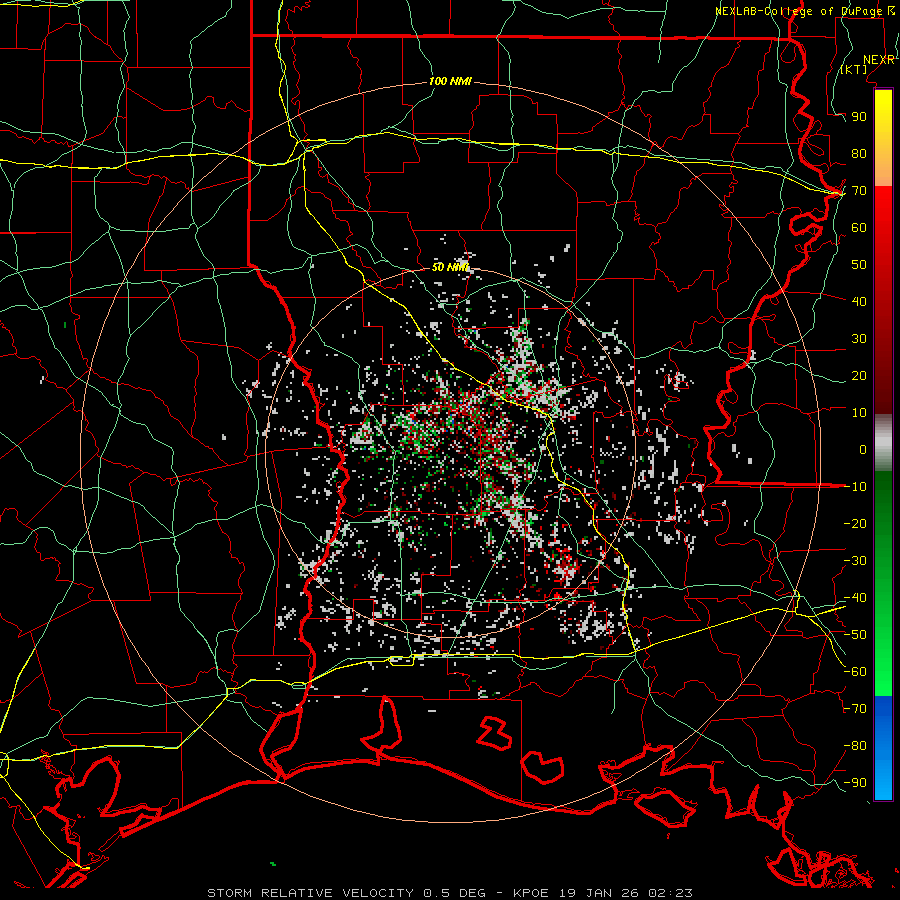Click the NEXR label above the scale
The width and height of the screenshot is (900, 900).
tap(879, 60)
